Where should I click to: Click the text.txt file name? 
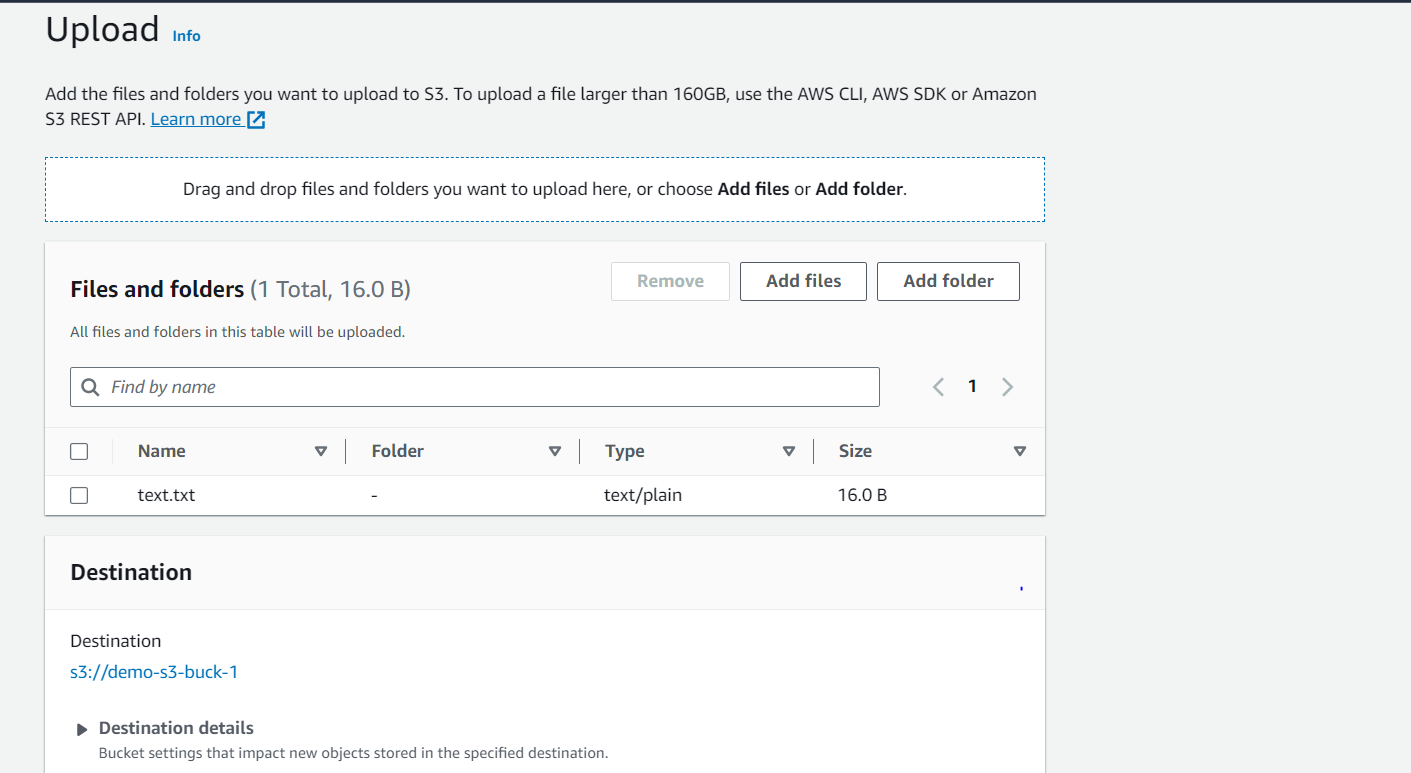pyautogui.click(x=166, y=495)
